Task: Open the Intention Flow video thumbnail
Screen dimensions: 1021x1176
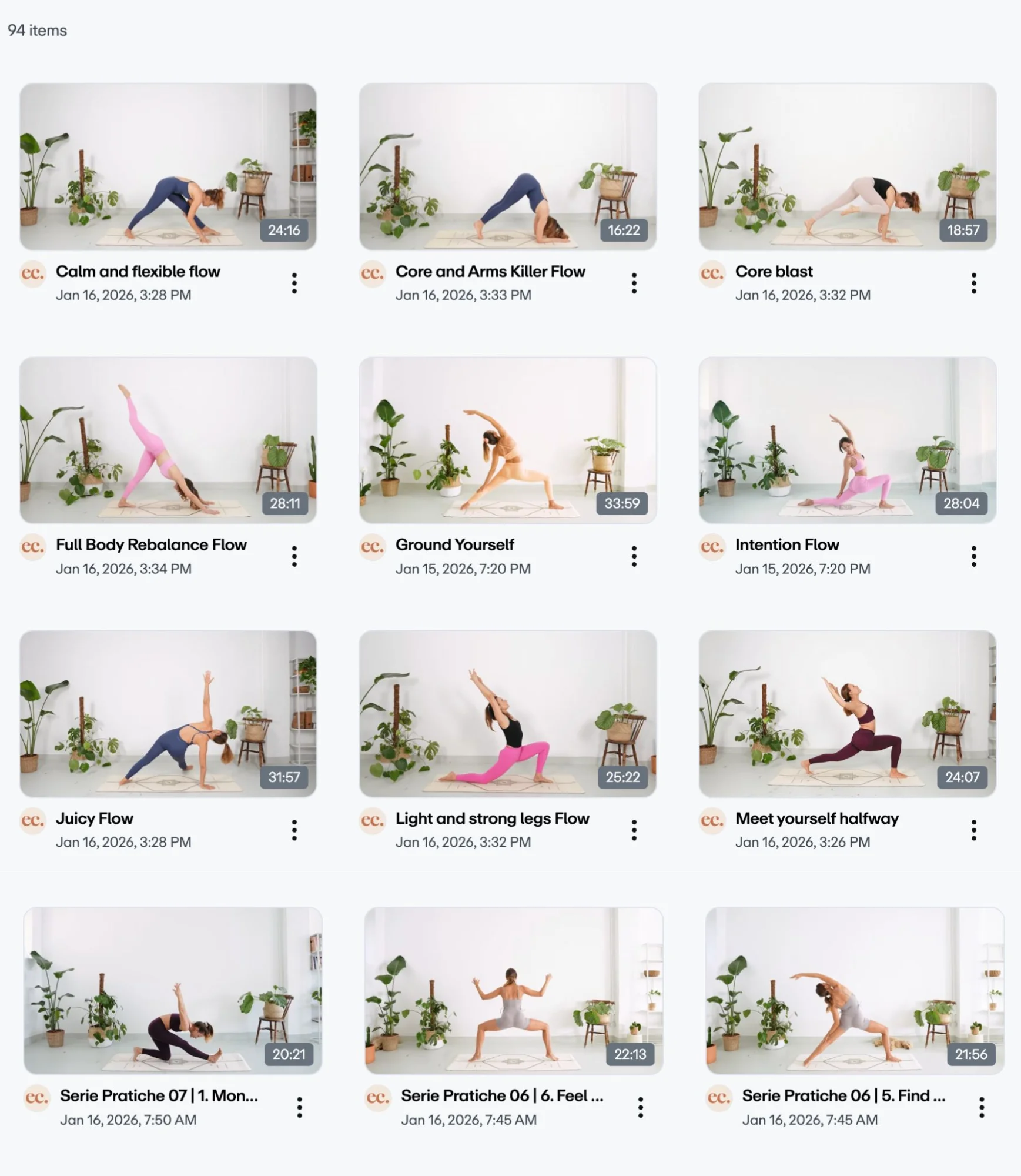Action: (848, 440)
